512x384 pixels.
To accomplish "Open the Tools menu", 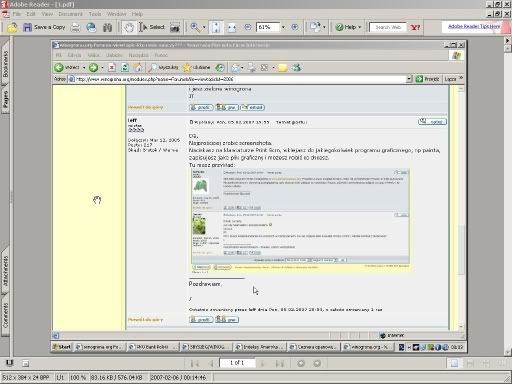I will pos(95,14).
